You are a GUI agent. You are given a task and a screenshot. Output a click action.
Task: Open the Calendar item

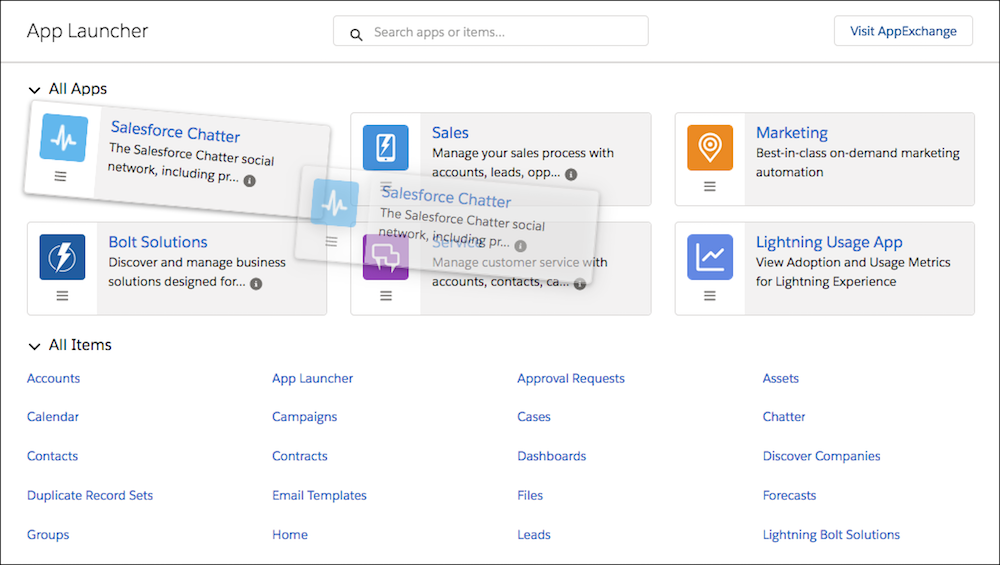point(53,416)
